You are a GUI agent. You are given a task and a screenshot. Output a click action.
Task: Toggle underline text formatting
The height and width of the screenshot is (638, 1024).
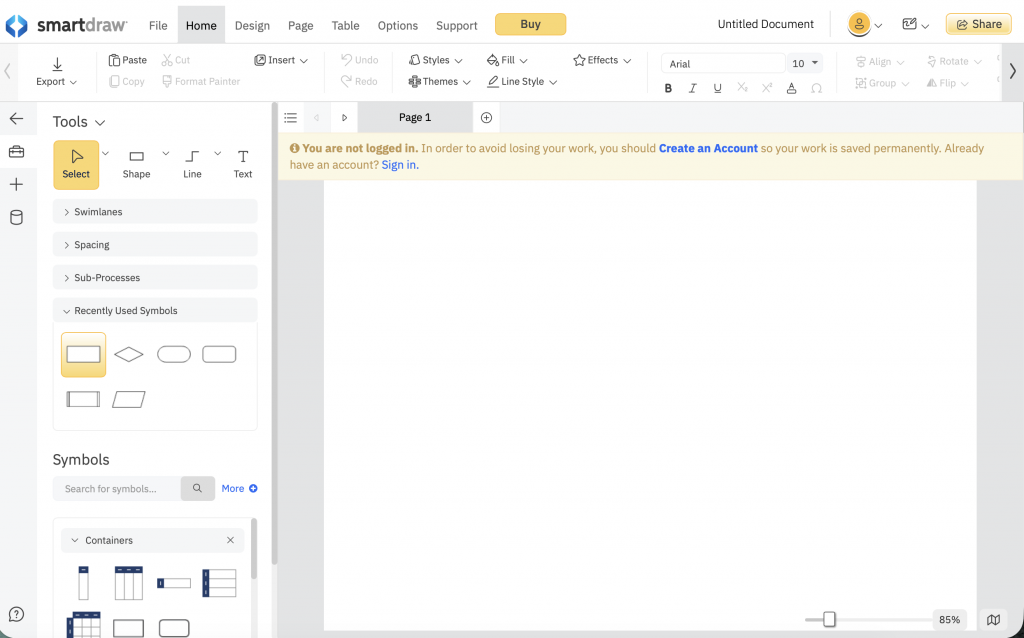pyautogui.click(x=718, y=88)
